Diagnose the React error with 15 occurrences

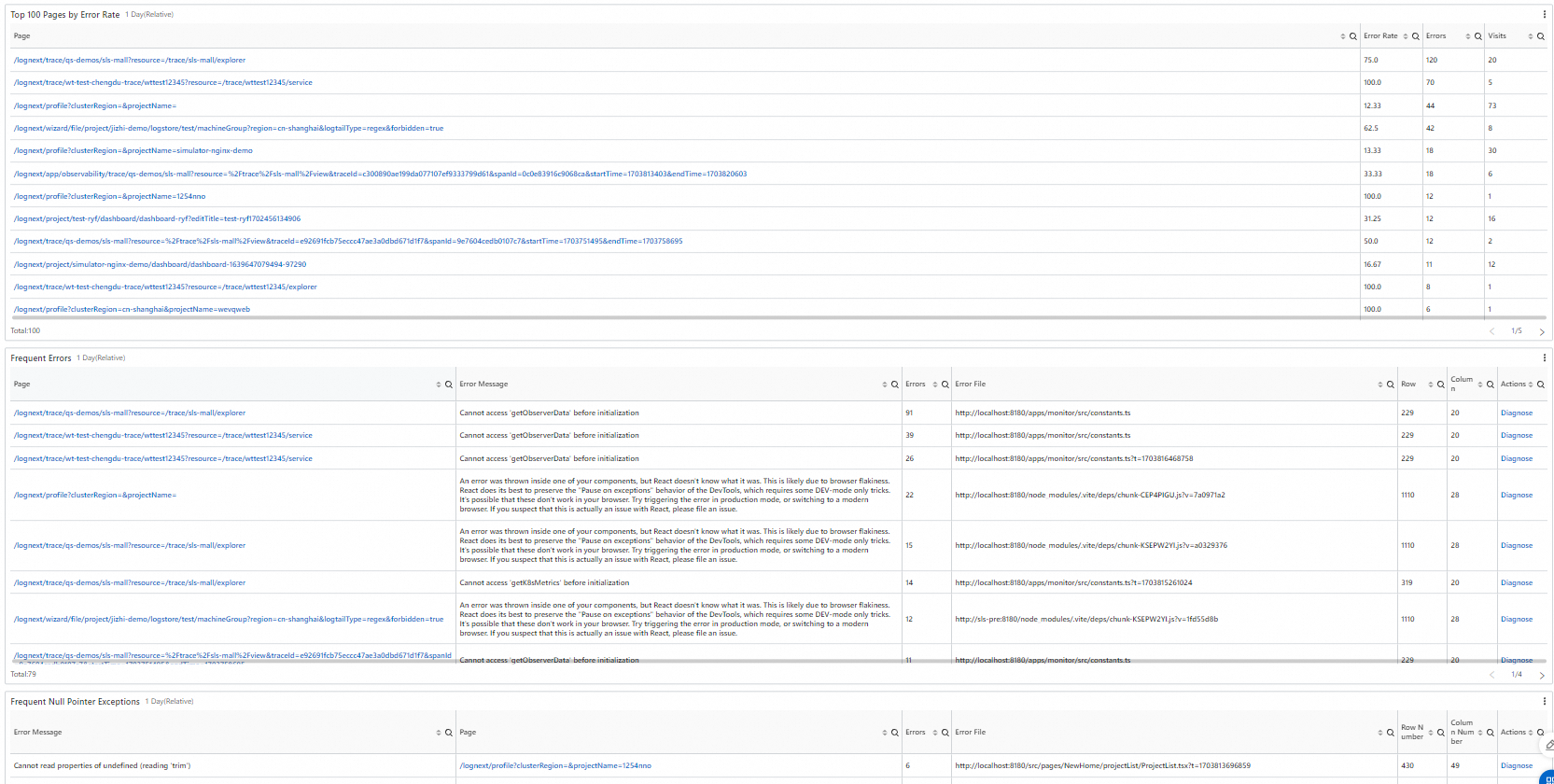pos(1517,545)
